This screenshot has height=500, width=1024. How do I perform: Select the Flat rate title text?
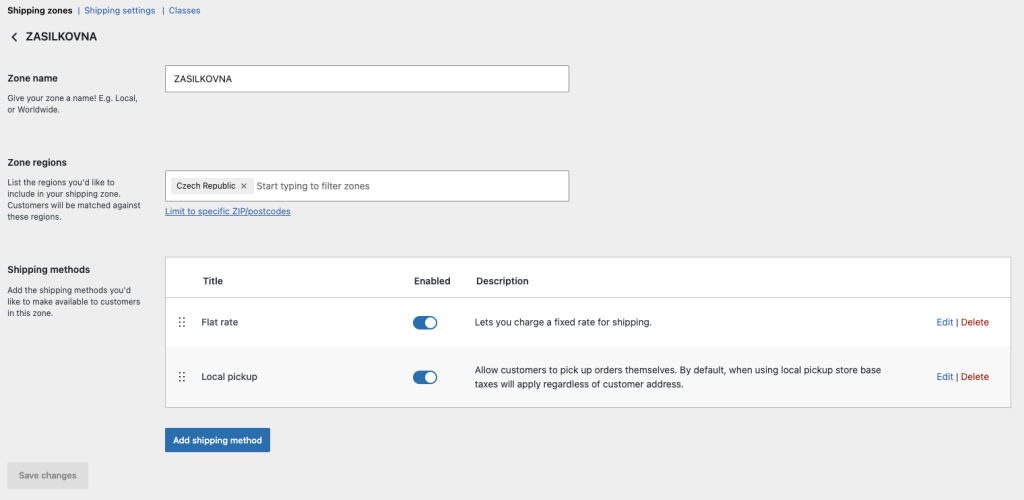point(219,322)
